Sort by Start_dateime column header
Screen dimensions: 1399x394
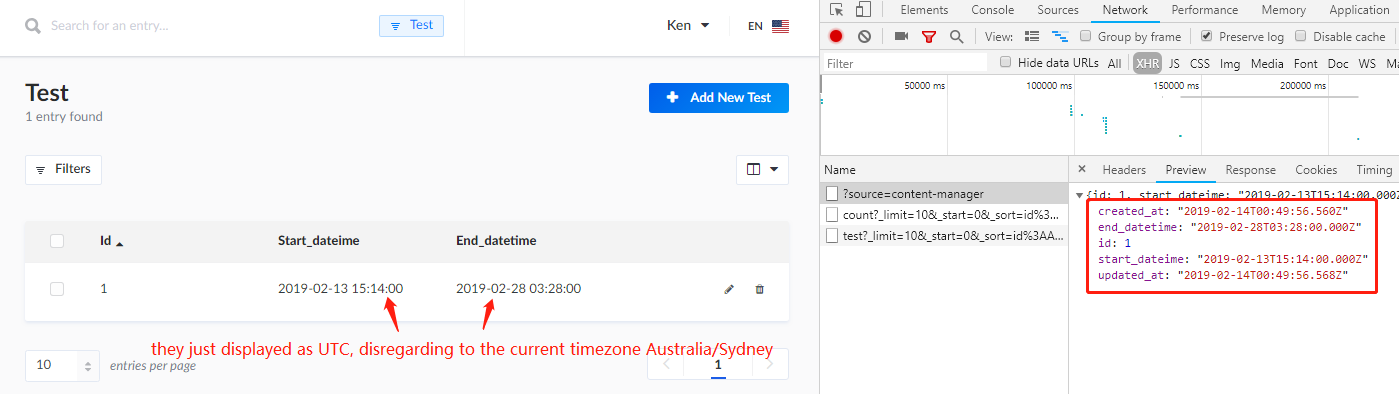(318, 241)
